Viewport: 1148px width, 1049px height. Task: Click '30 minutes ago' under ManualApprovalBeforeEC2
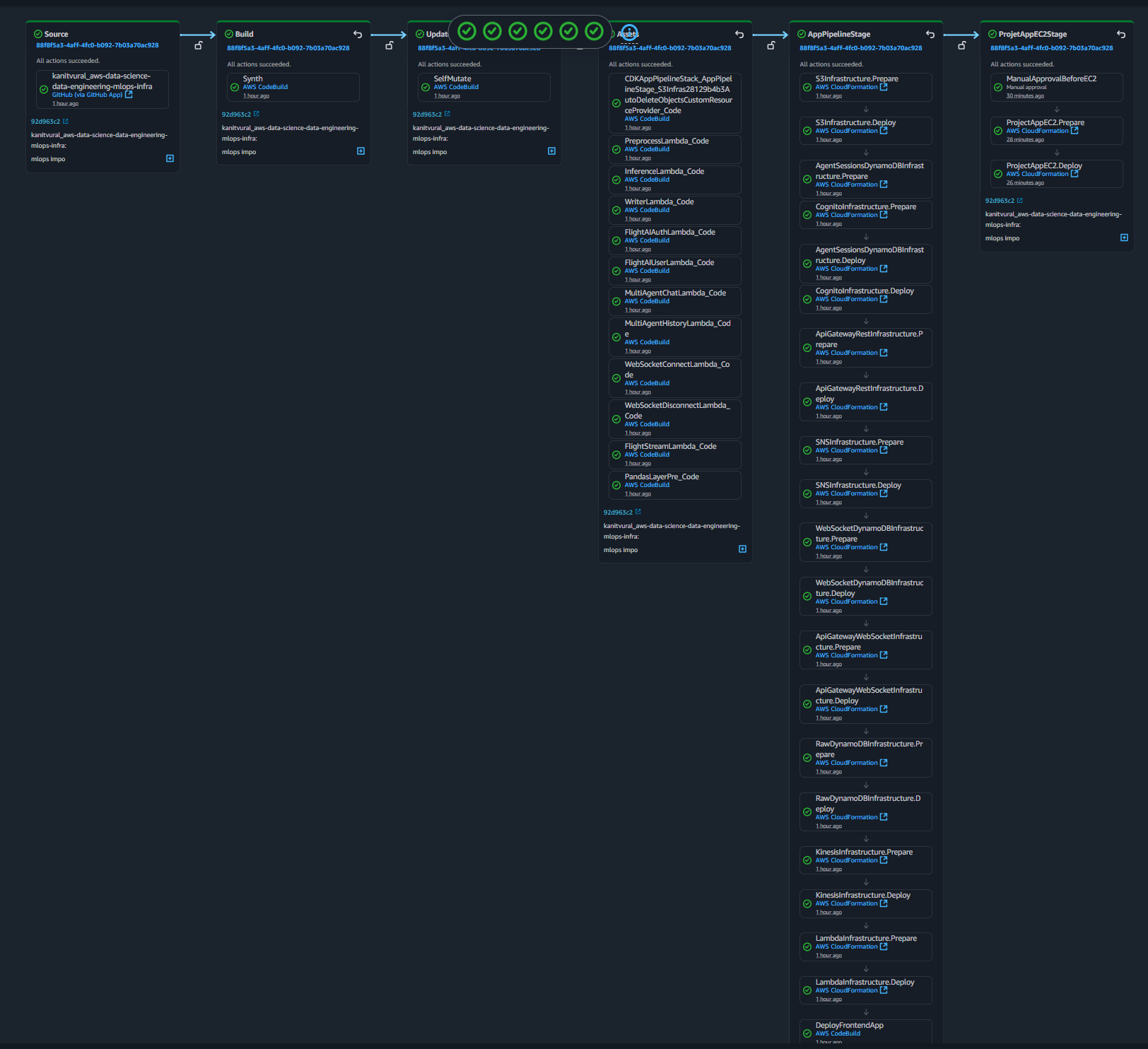pos(1025,96)
